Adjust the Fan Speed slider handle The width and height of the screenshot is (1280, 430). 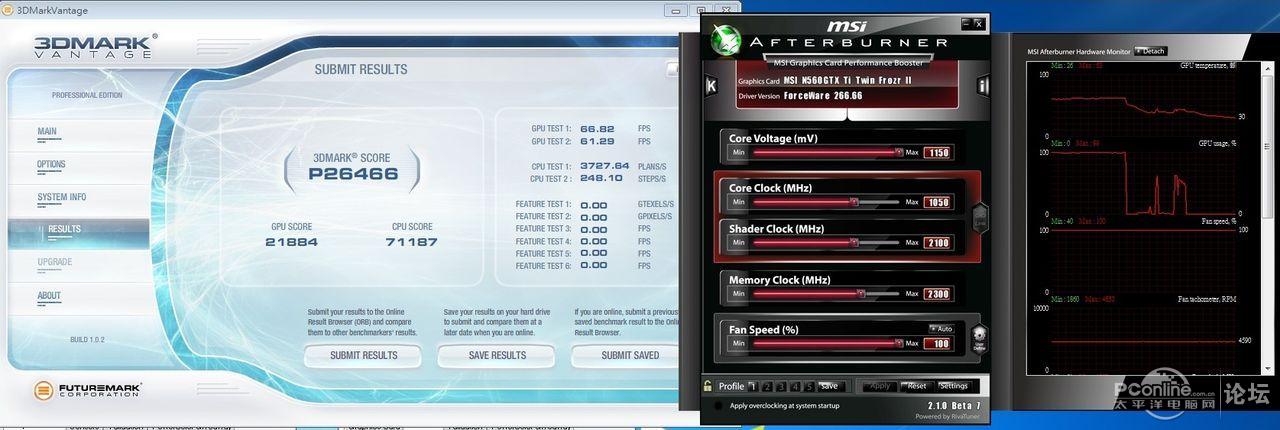click(899, 343)
